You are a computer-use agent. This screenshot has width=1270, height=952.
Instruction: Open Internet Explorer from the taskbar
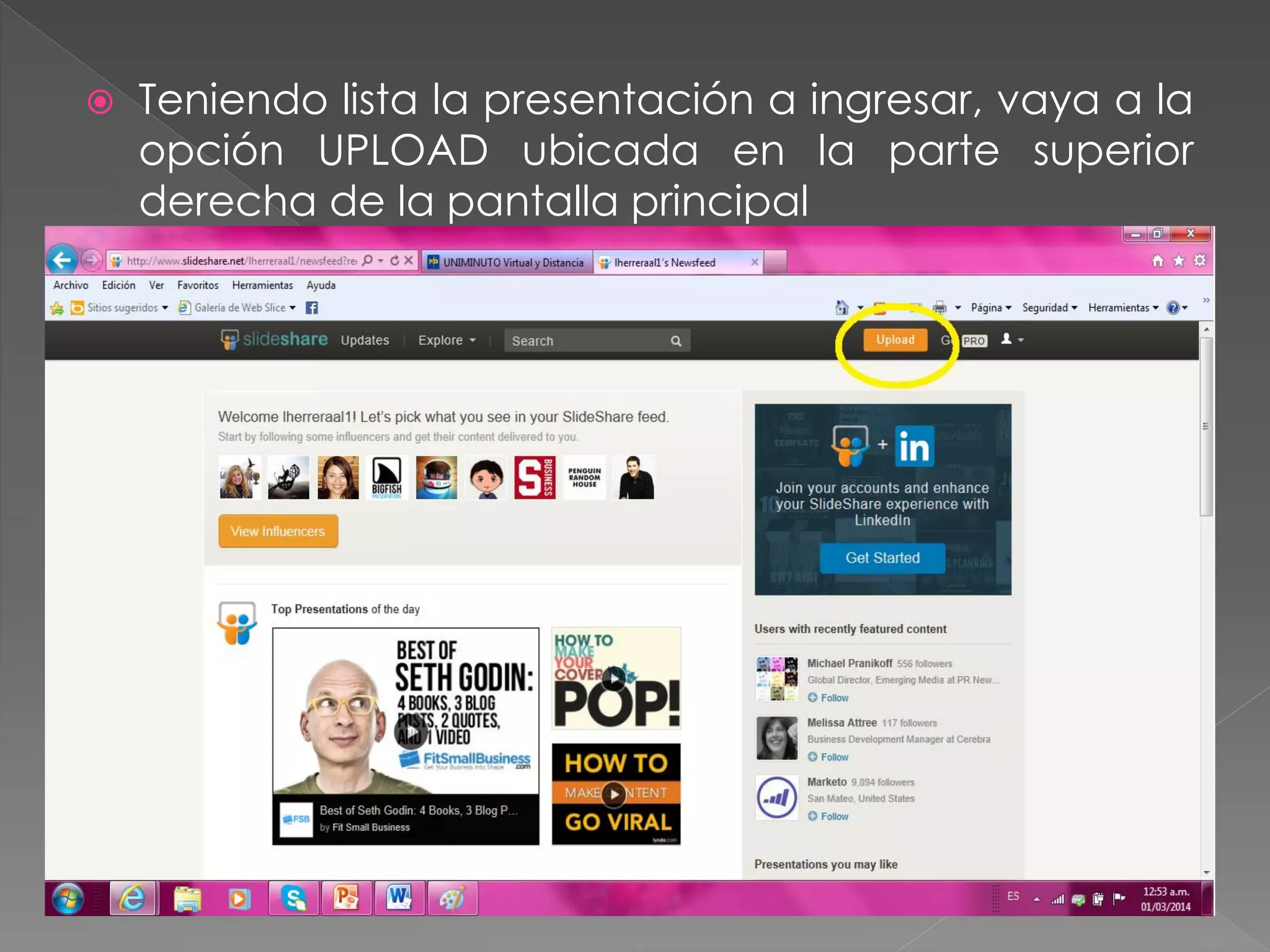point(133,898)
